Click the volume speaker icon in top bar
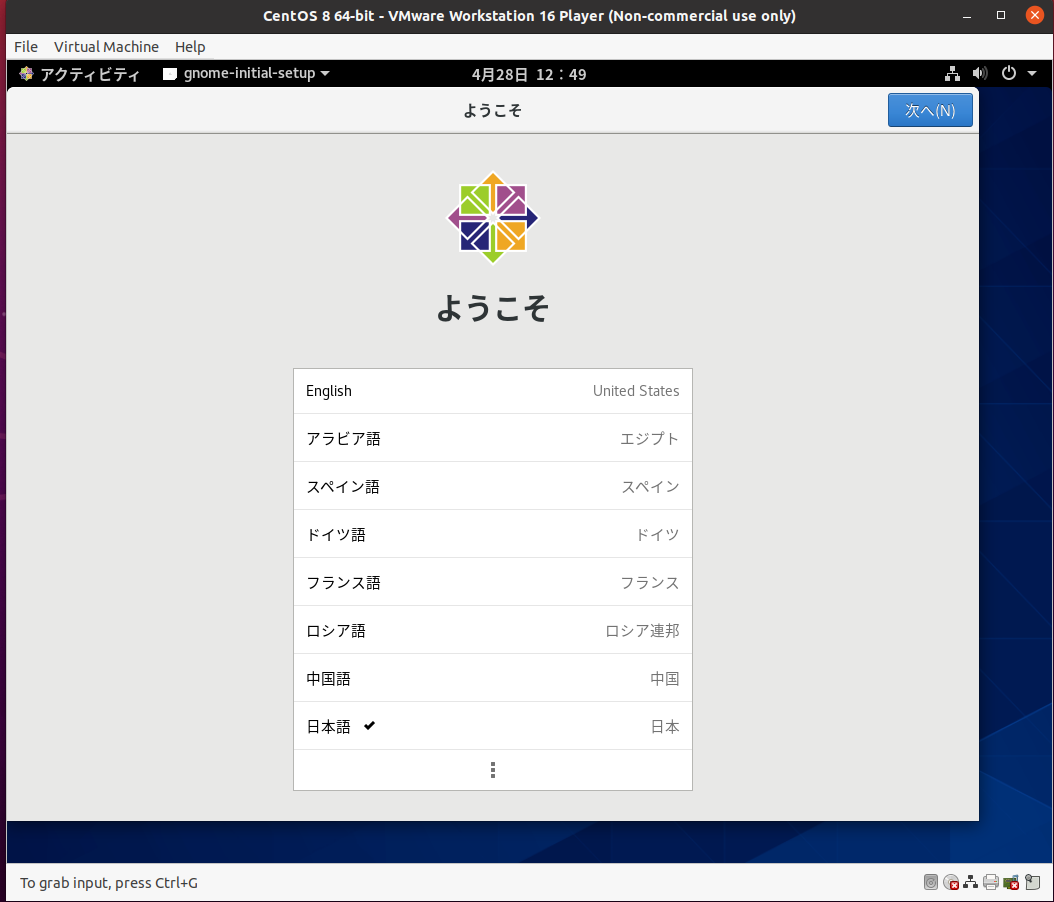The height and width of the screenshot is (902, 1054). point(979,74)
